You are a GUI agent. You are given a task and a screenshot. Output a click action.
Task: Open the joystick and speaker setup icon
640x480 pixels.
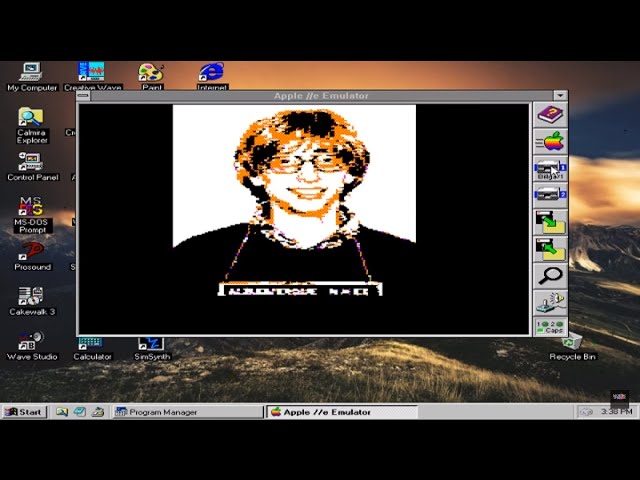pos(550,302)
